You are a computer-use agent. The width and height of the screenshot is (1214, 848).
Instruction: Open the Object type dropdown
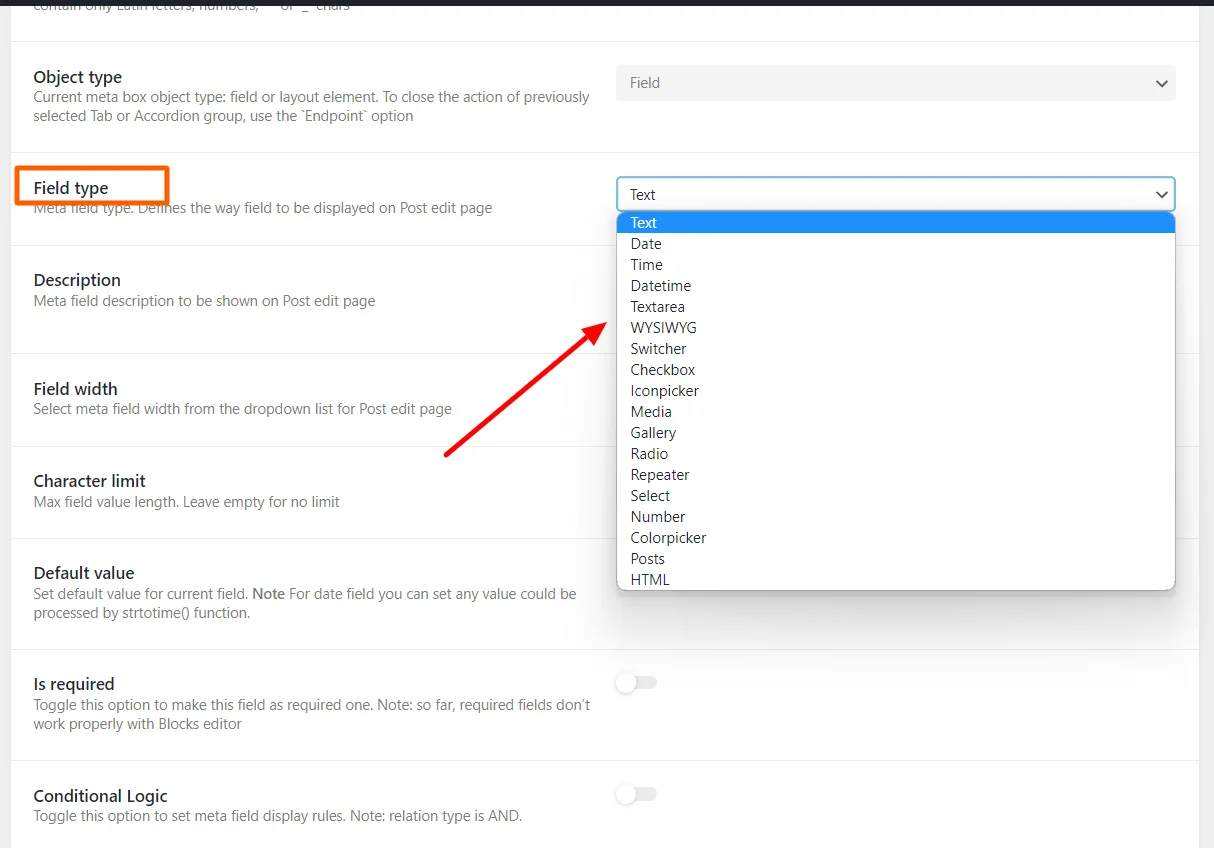pyautogui.click(x=895, y=83)
